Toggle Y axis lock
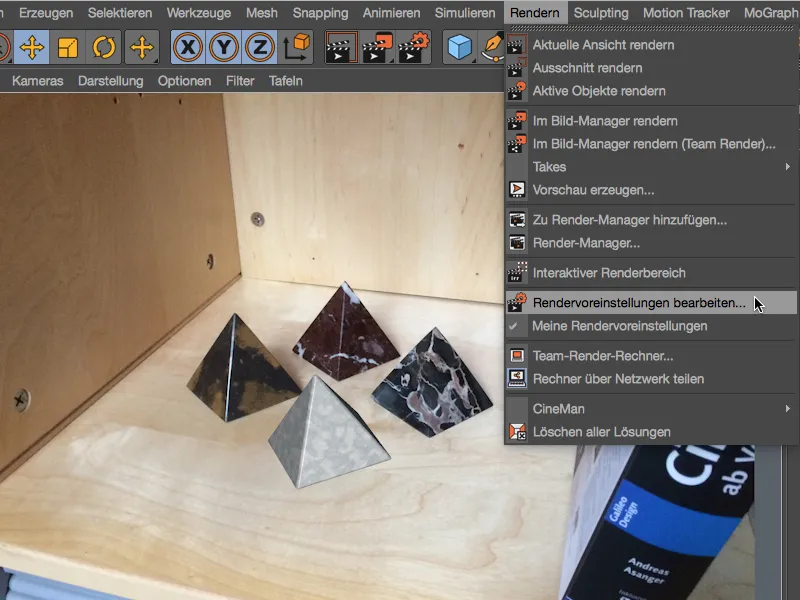Viewport: 800px width, 600px height. coord(224,47)
